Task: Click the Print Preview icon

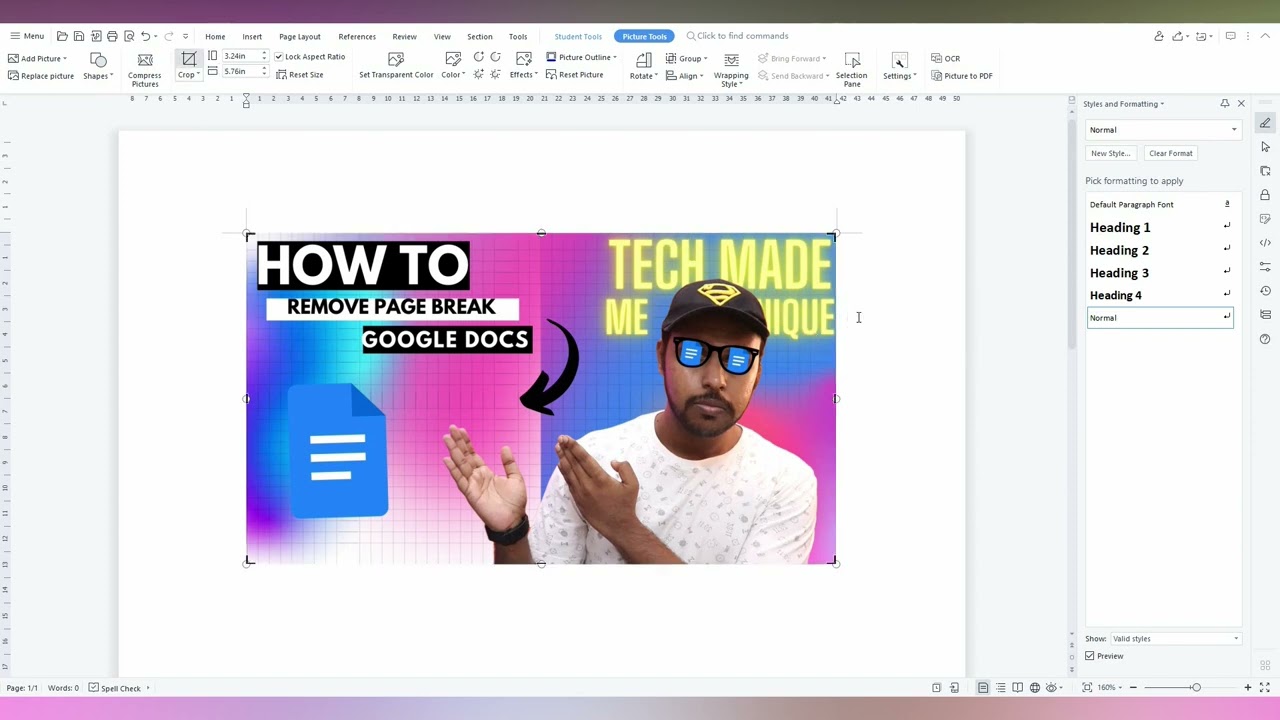Action: (129, 36)
